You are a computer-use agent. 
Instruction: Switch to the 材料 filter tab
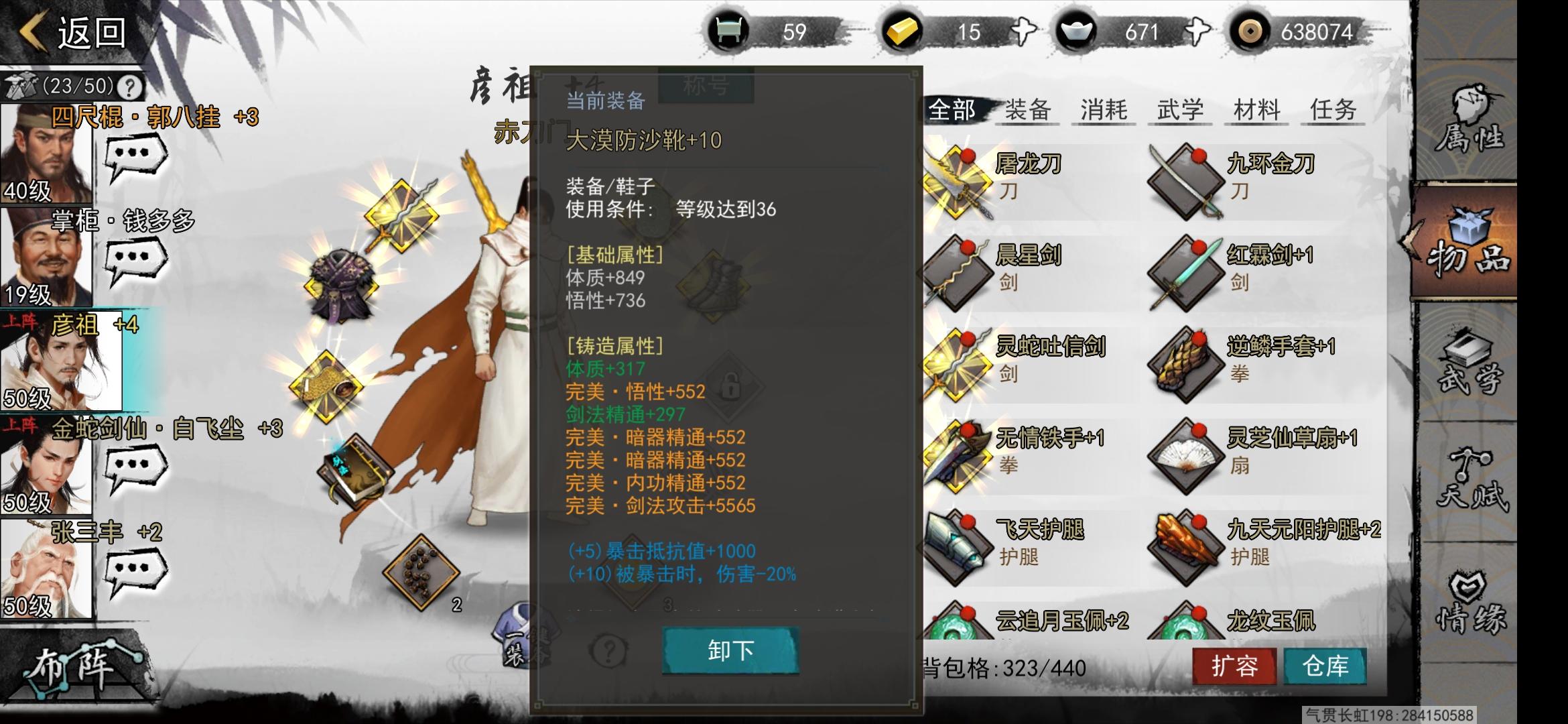point(1256,109)
